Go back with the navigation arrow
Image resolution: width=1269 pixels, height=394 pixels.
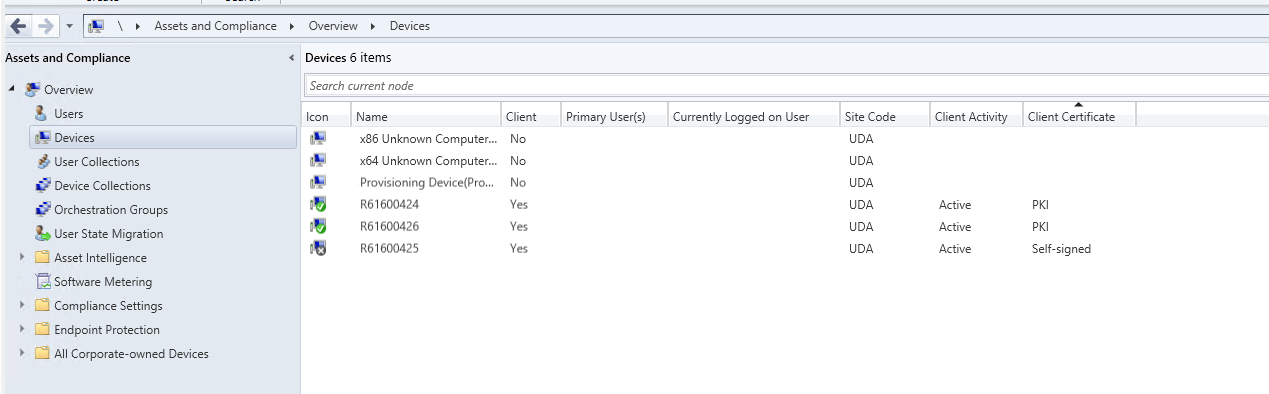pos(17,26)
